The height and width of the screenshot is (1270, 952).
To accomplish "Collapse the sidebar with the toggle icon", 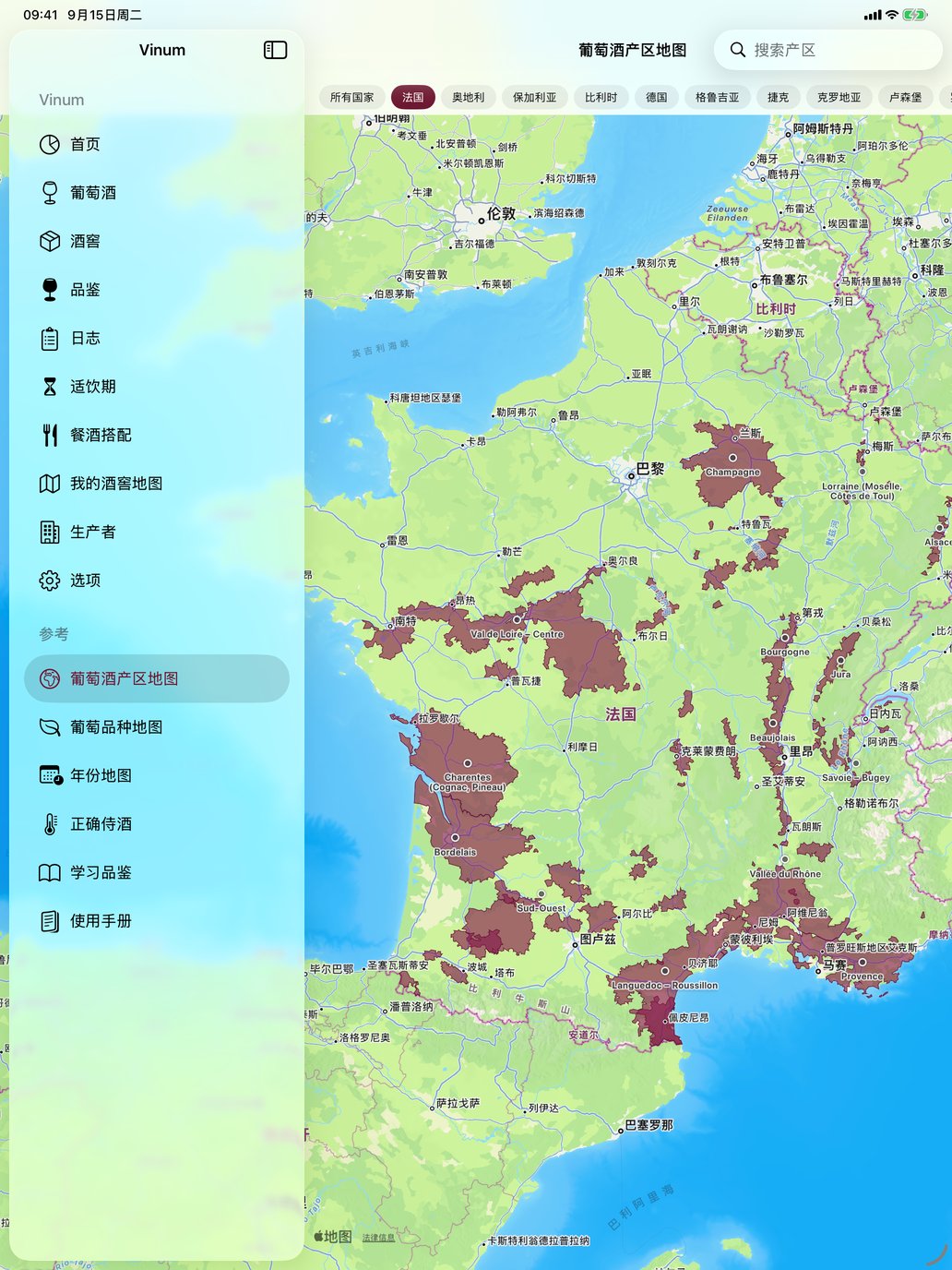I will pyautogui.click(x=275, y=50).
